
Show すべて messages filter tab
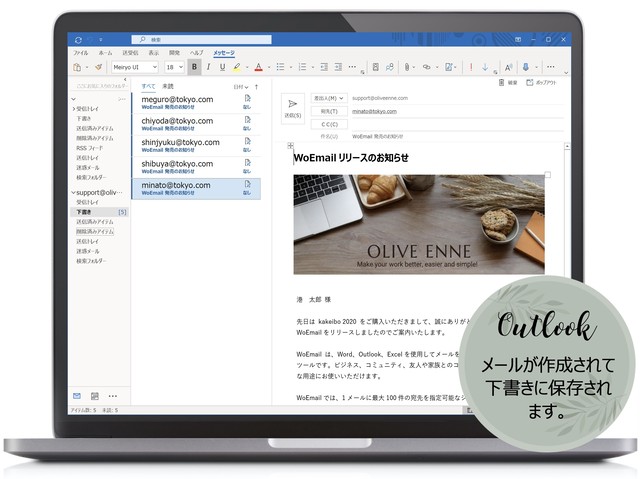pyautogui.click(x=148, y=86)
